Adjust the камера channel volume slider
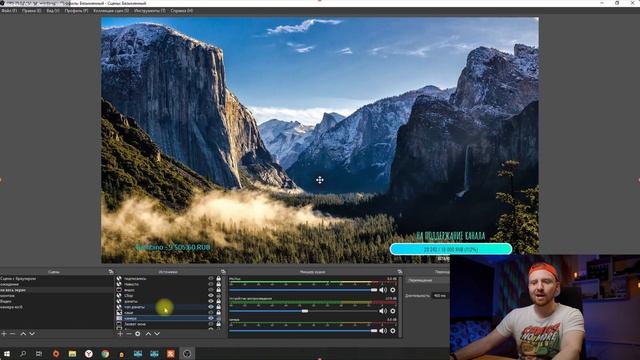This screenshot has width=640, height=360. tap(303, 331)
